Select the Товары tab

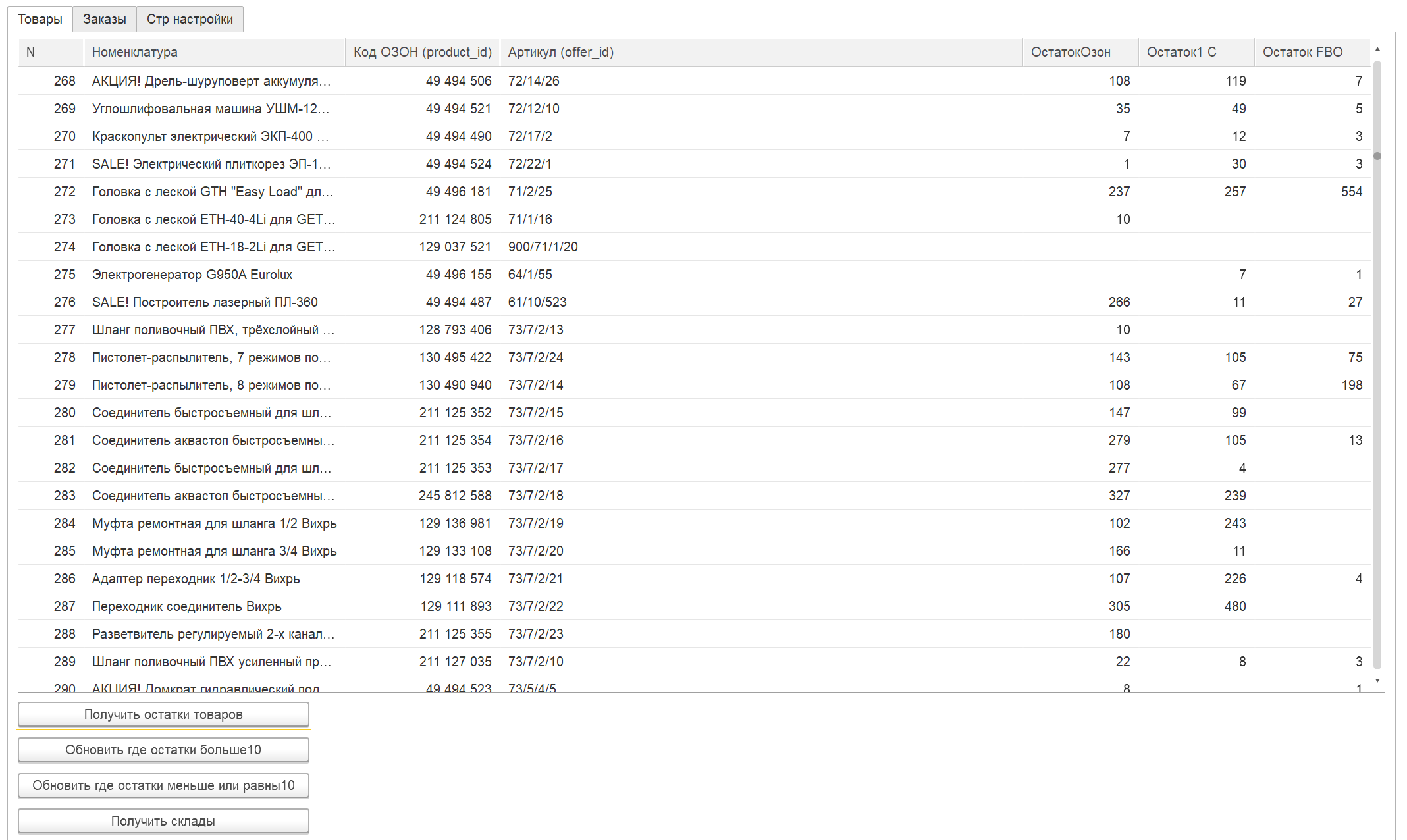pos(40,19)
